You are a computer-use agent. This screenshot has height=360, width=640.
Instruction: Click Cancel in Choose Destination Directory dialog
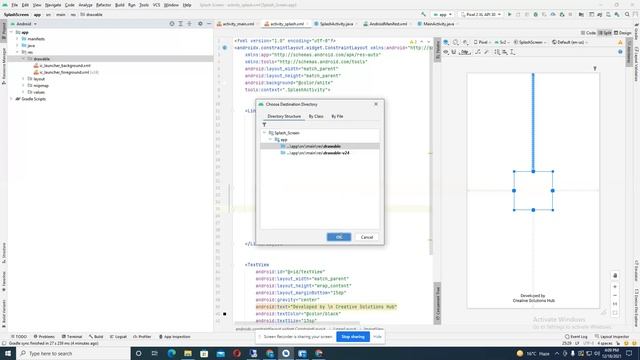[367, 237]
